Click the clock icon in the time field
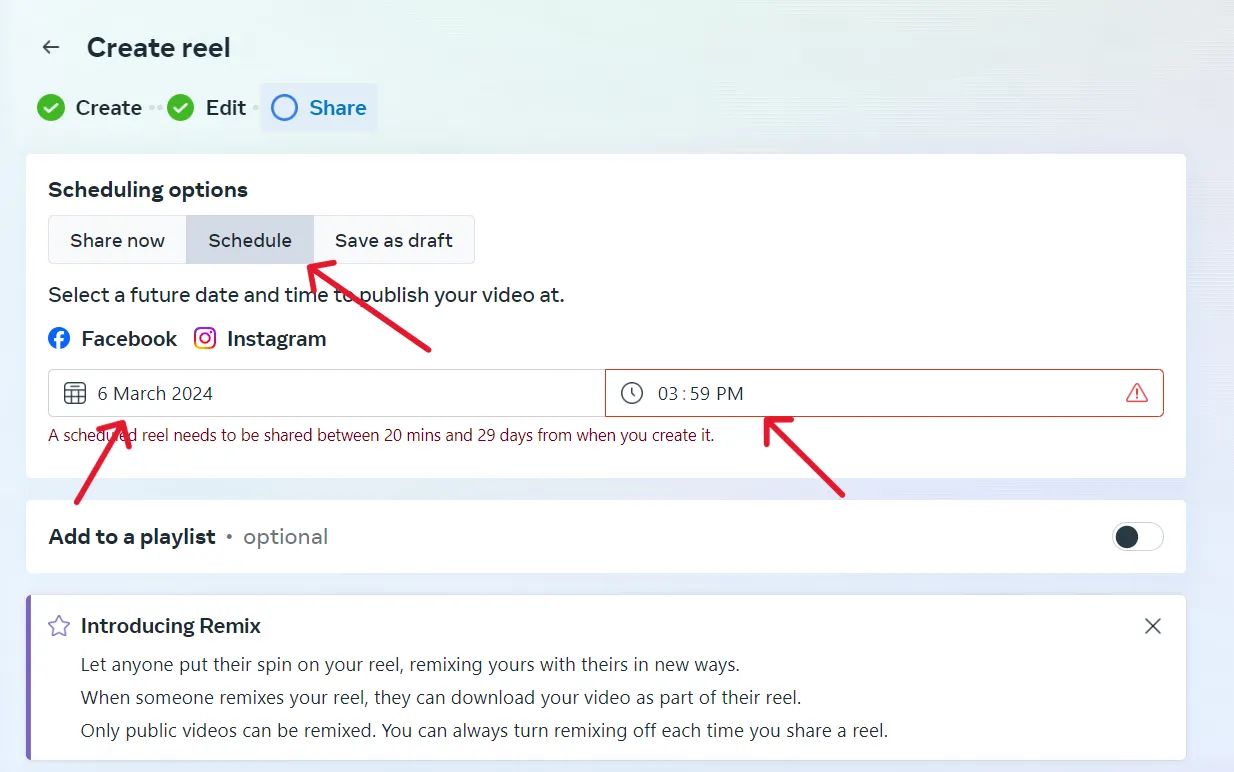 tap(632, 393)
